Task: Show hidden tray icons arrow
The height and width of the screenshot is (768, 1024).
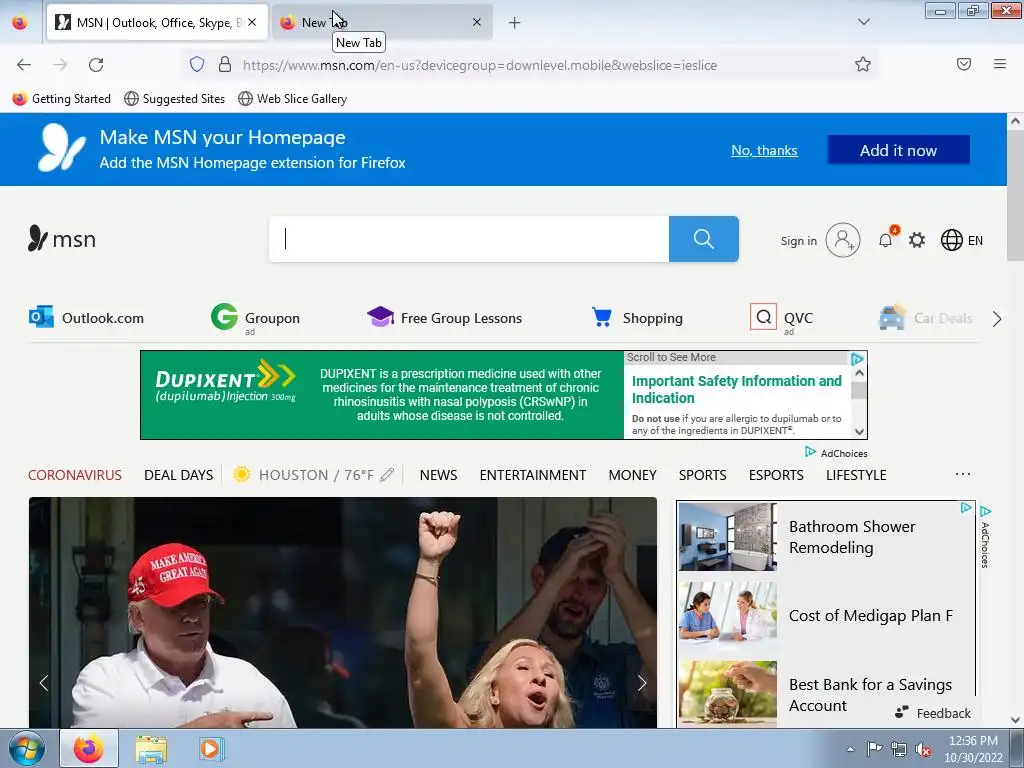Action: (850, 749)
